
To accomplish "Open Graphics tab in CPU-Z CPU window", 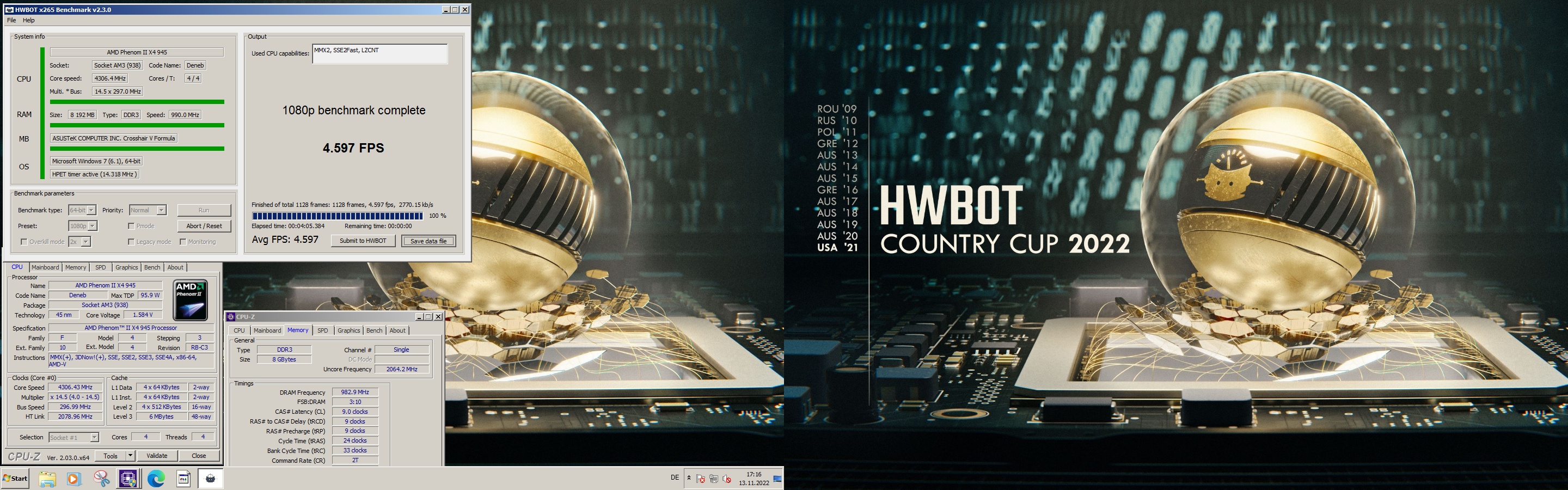I will pyautogui.click(x=127, y=267).
